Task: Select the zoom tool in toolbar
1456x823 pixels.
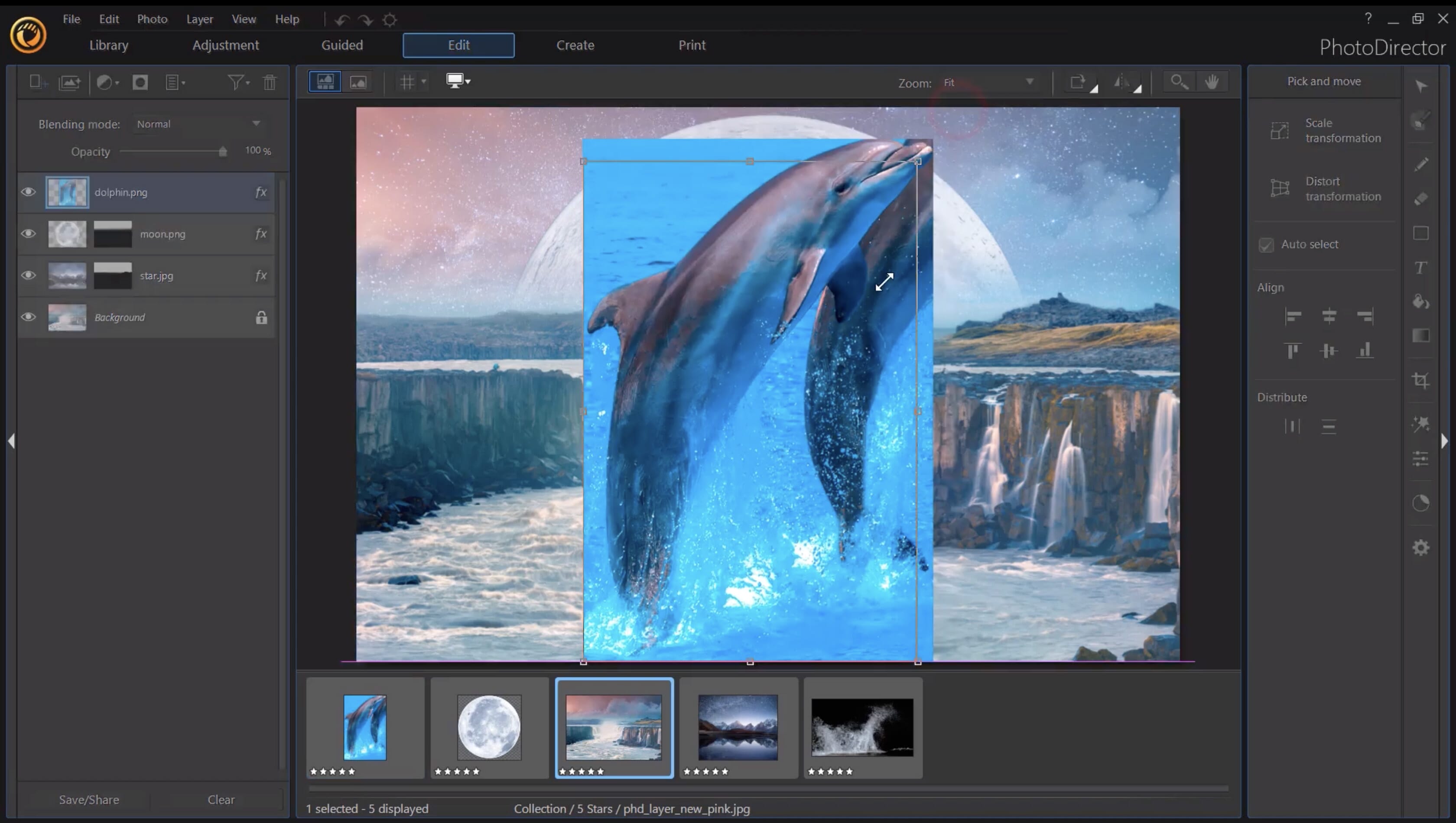Action: tap(1178, 82)
